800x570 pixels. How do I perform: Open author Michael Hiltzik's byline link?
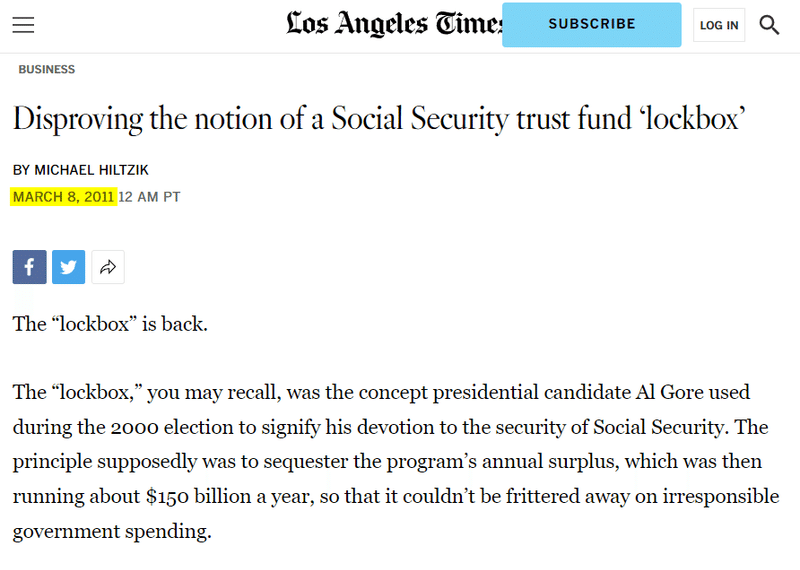91,170
